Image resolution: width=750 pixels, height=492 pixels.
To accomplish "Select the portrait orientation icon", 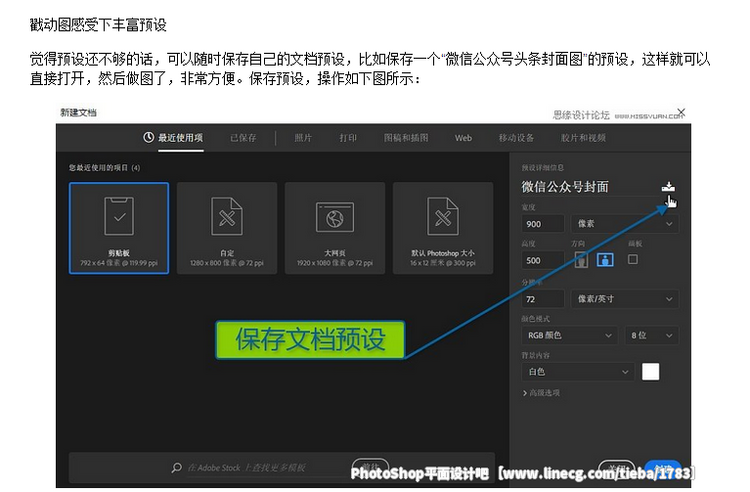I will coord(581,260).
